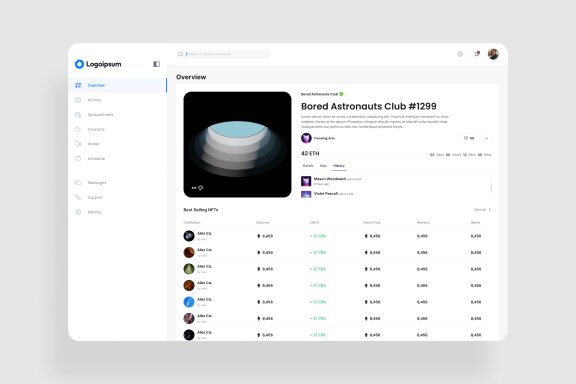The height and width of the screenshot is (384, 576).
Task: Click the Owners column header
Action: [x=423, y=223]
